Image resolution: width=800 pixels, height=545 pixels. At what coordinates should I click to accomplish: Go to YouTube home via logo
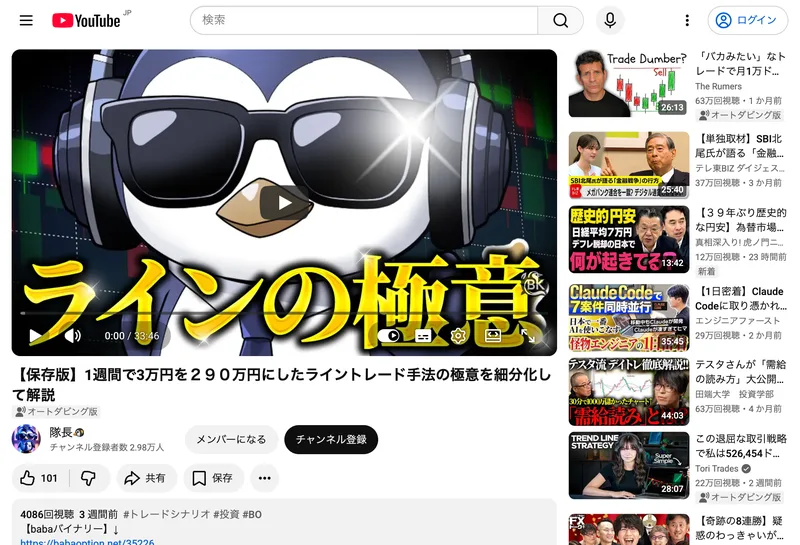(x=86, y=20)
